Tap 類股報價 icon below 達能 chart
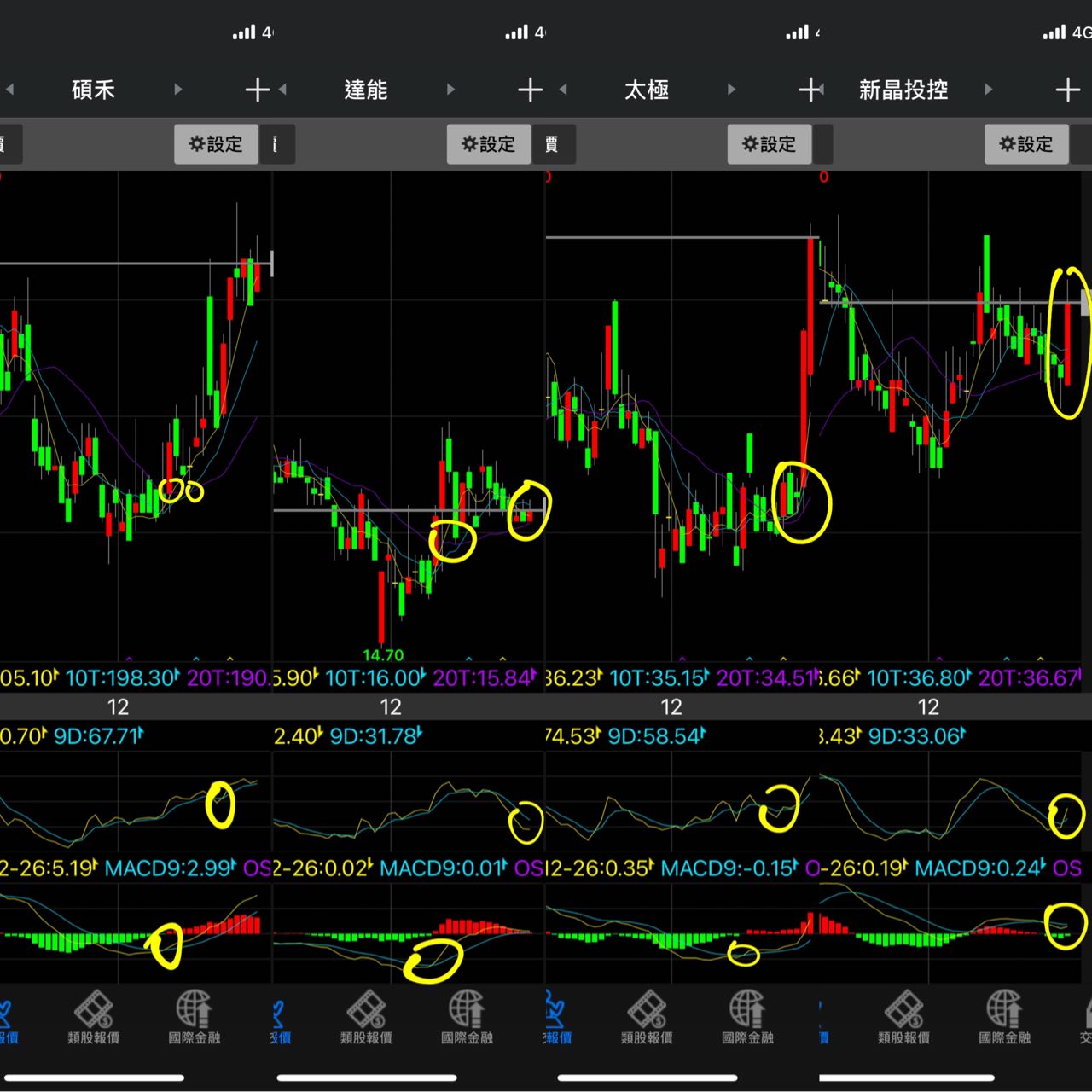Viewport: 1092px width, 1092px height. click(366, 1017)
